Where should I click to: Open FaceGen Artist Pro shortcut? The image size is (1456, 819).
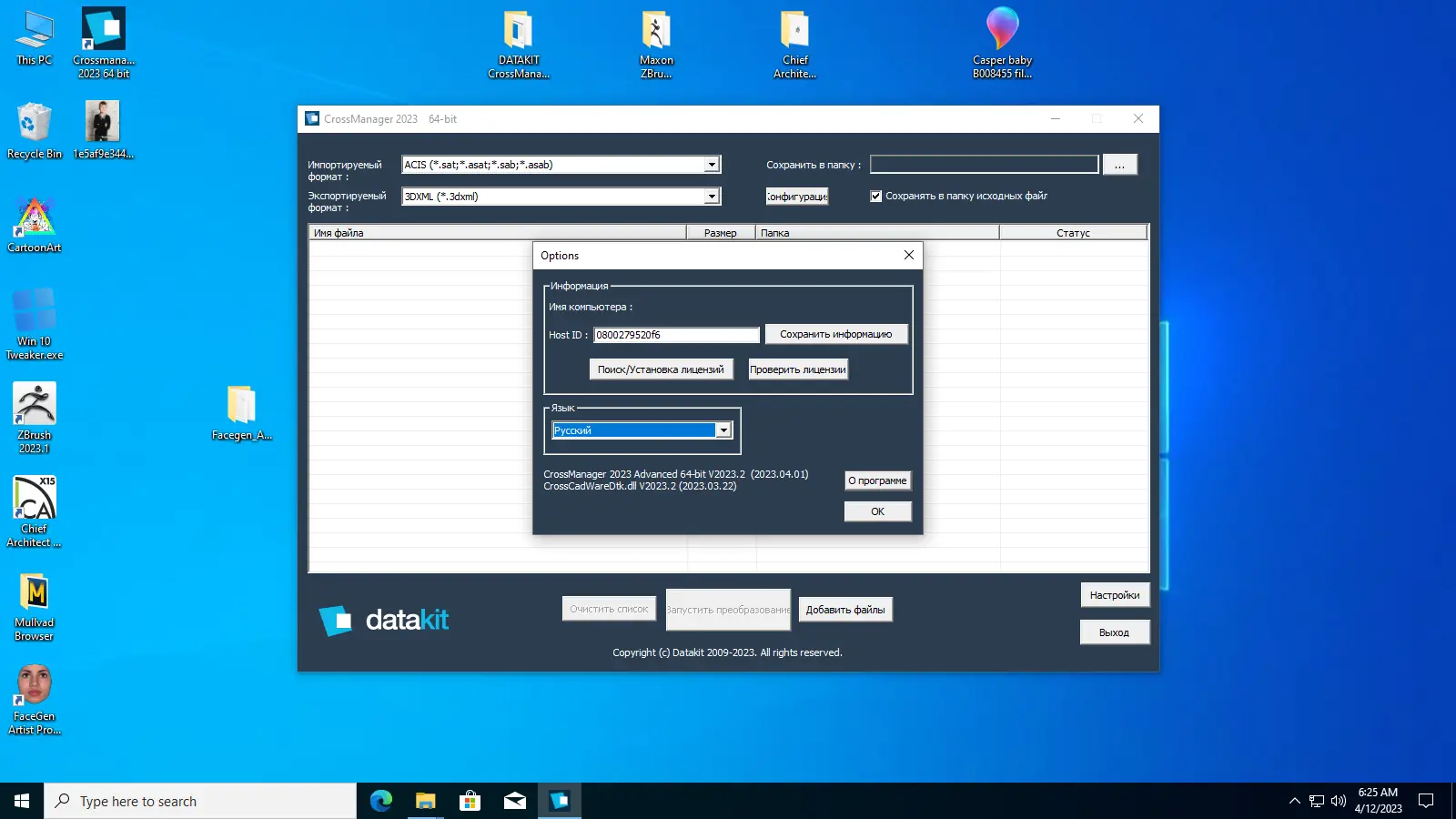(x=35, y=699)
